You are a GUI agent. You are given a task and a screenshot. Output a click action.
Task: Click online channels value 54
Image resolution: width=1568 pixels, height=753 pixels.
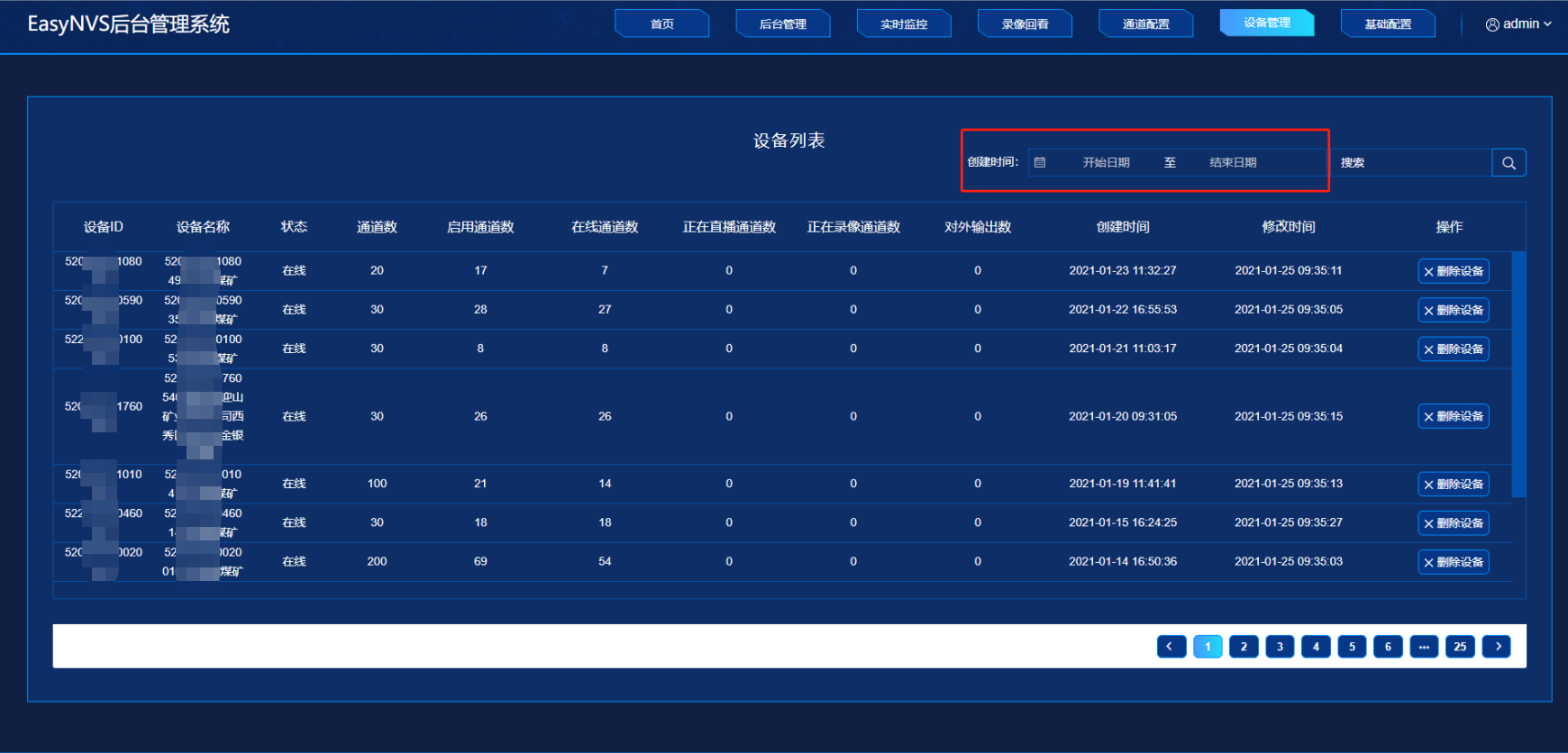(605, 561)
